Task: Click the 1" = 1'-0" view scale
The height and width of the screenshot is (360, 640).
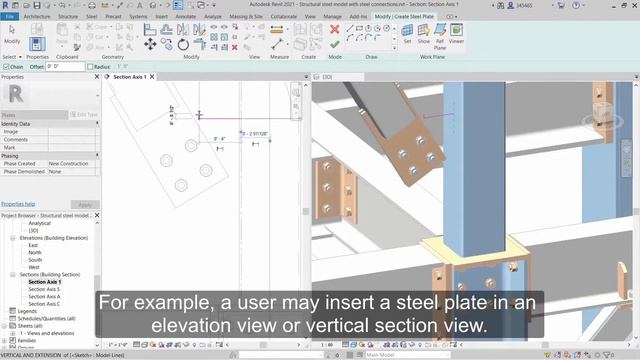Action: tap(118, 345)
